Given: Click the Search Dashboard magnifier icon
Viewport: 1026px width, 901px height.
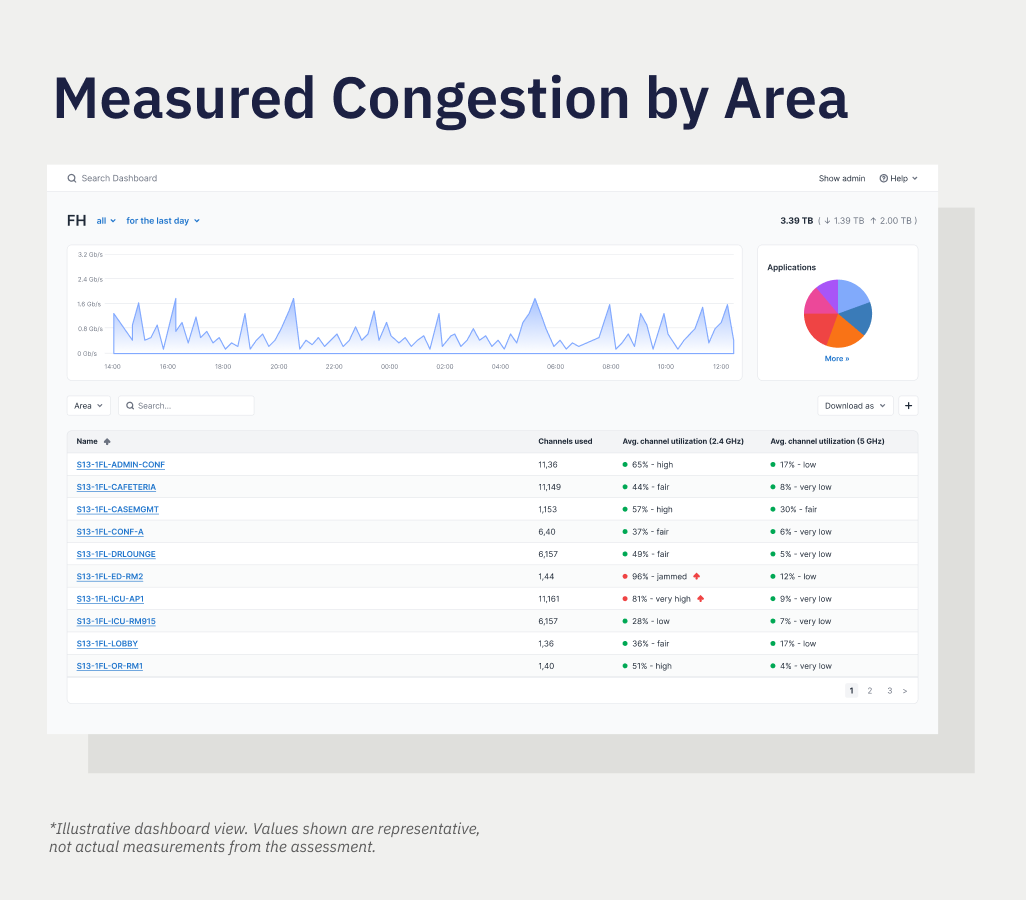Looking at the screenshot, I should pos(72,179).
